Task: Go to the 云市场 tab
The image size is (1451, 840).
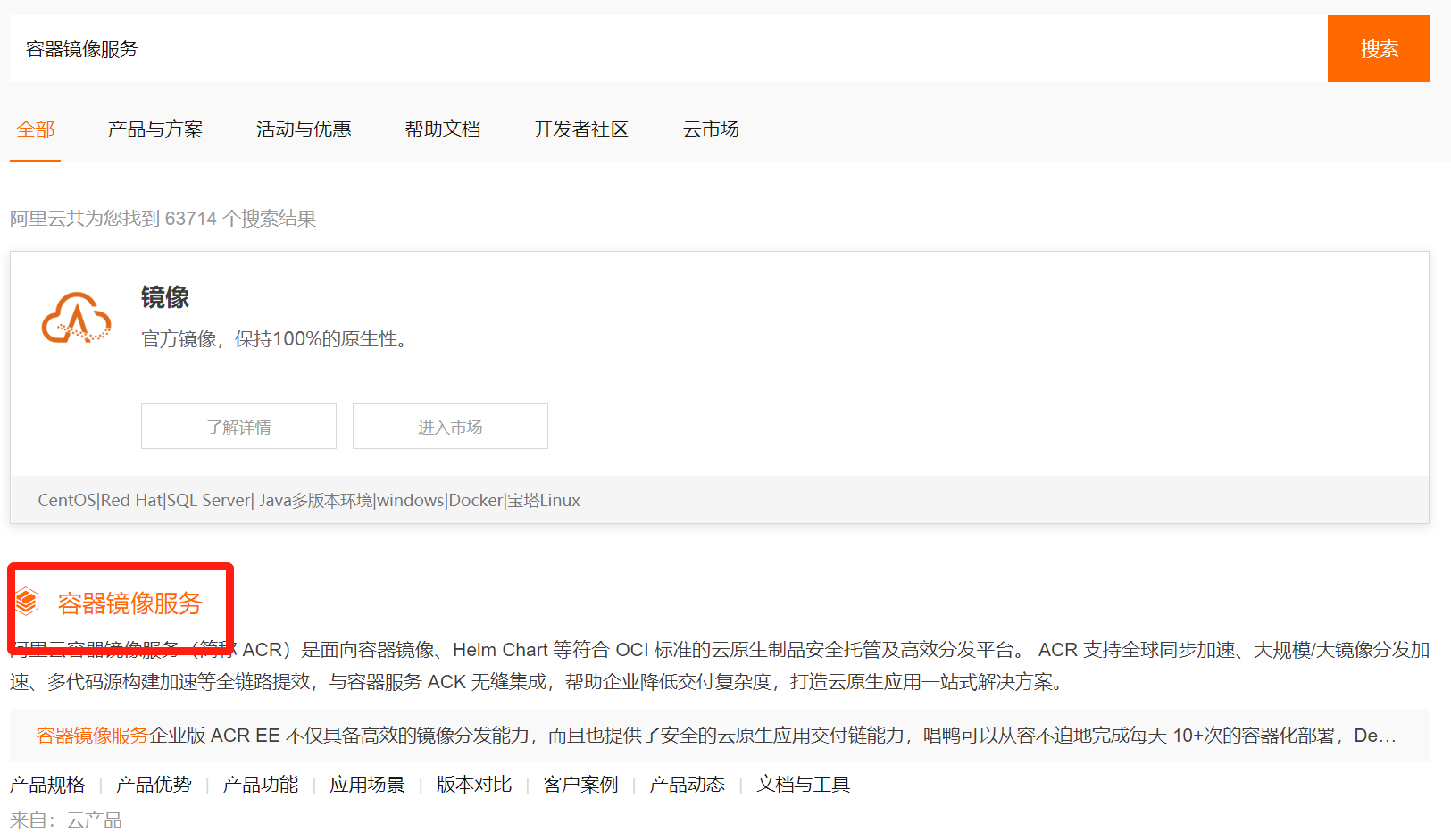Action: pos(711,129)
